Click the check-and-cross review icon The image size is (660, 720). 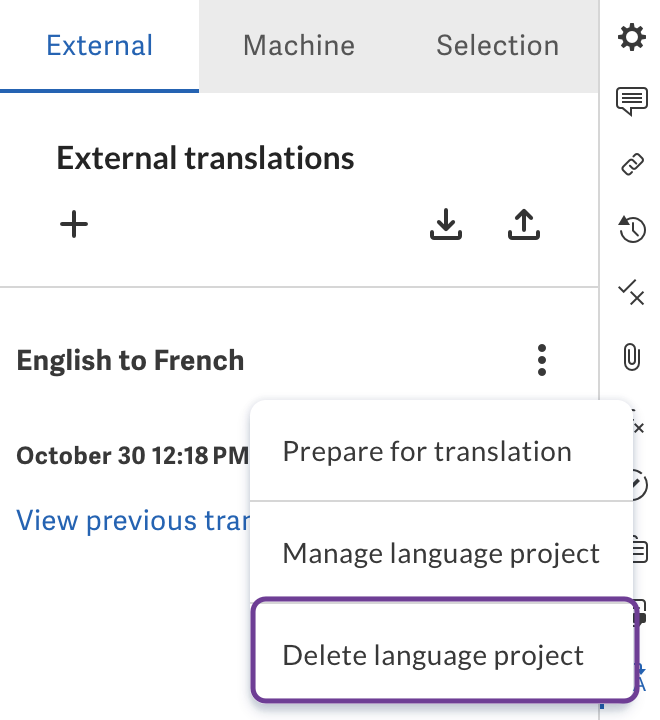(631, 292)
